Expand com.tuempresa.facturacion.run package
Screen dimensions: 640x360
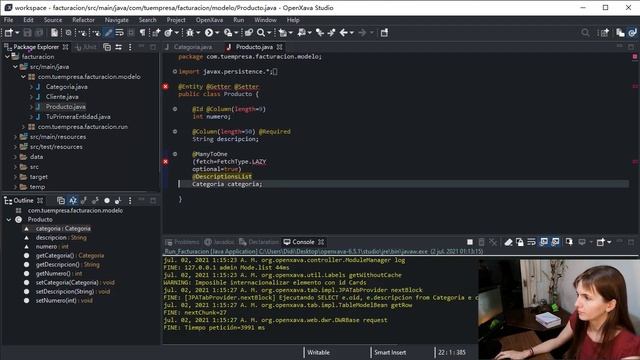click(23, 127)
